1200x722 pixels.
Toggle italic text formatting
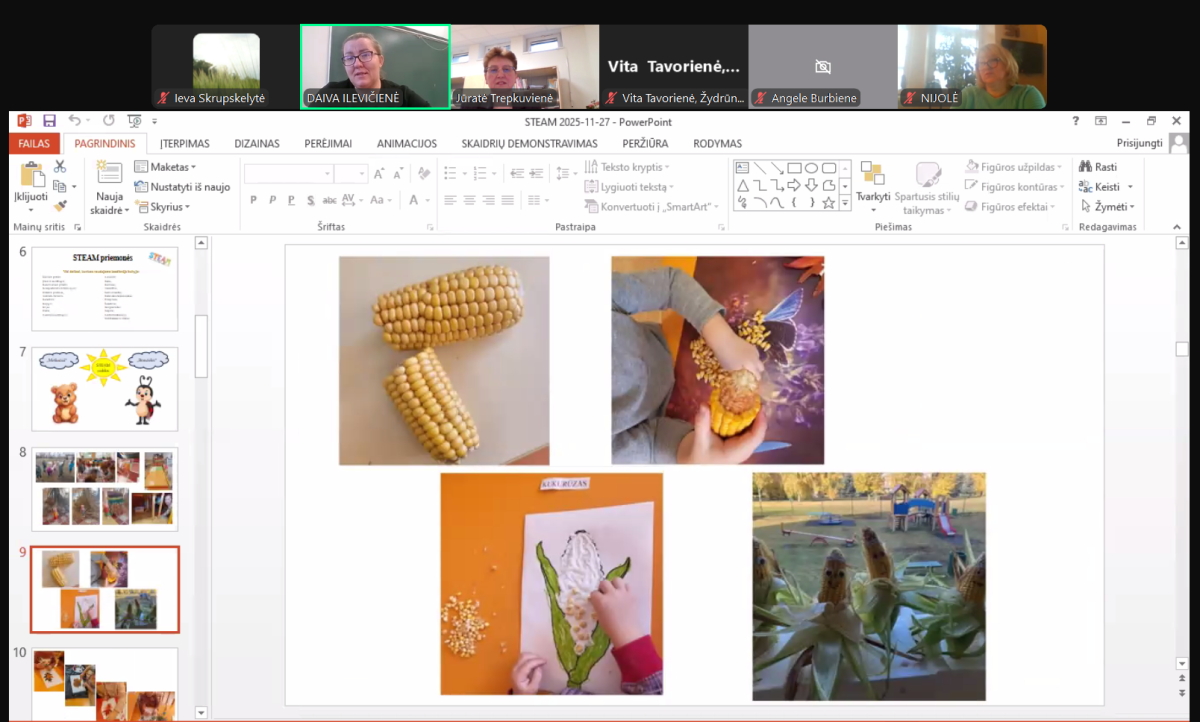pos(272,200)
